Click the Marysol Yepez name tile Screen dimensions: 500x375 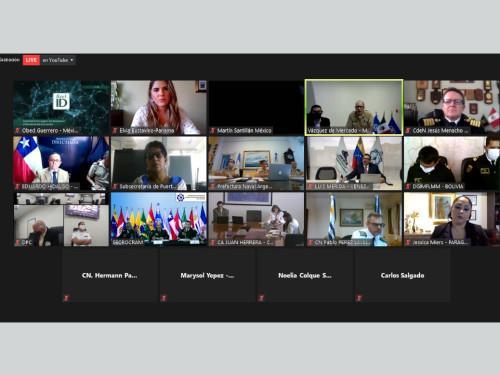coord(207,275)
